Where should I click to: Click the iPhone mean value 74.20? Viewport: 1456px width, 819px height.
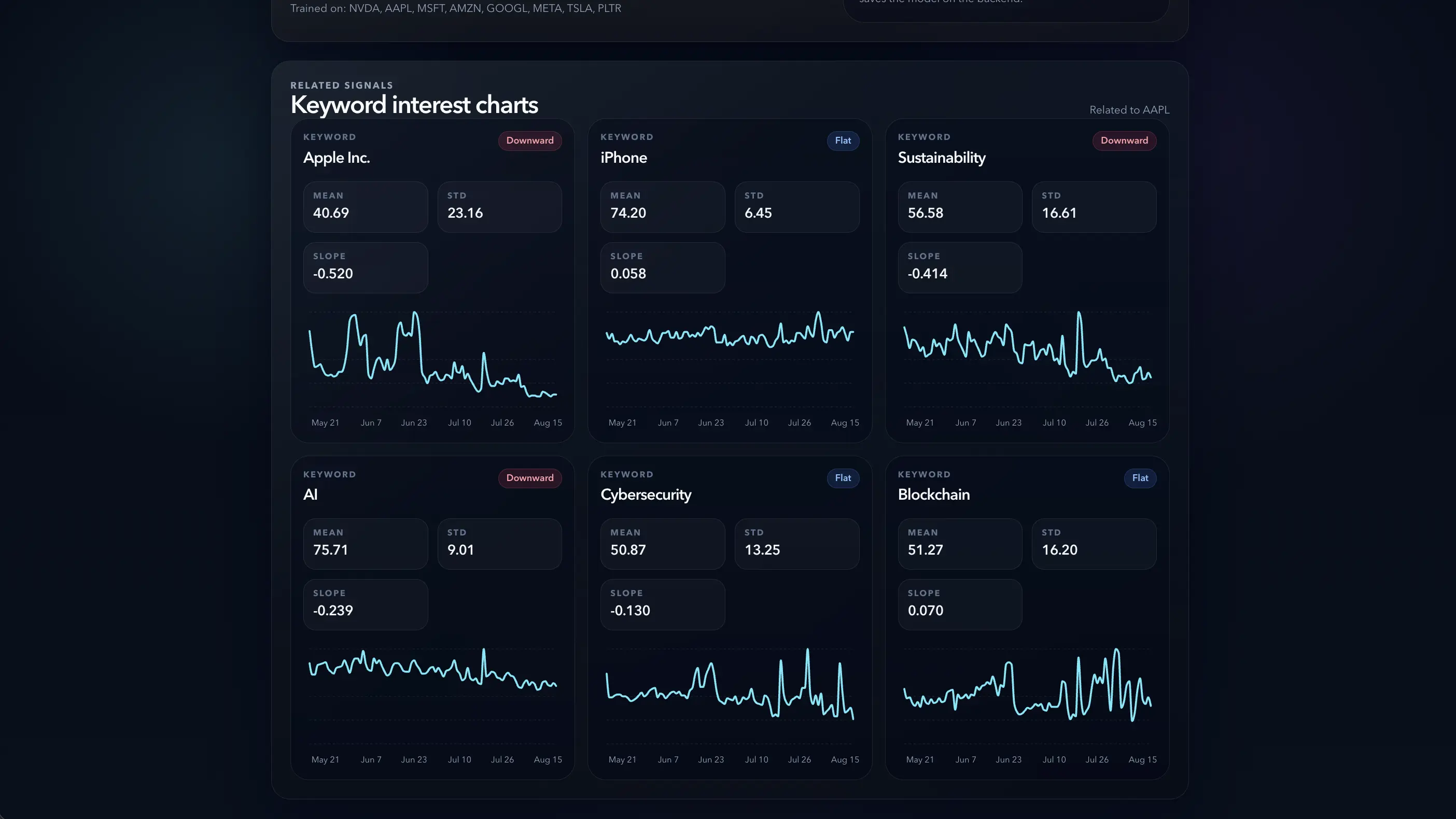pyautogui.click(x=628, y=213)
